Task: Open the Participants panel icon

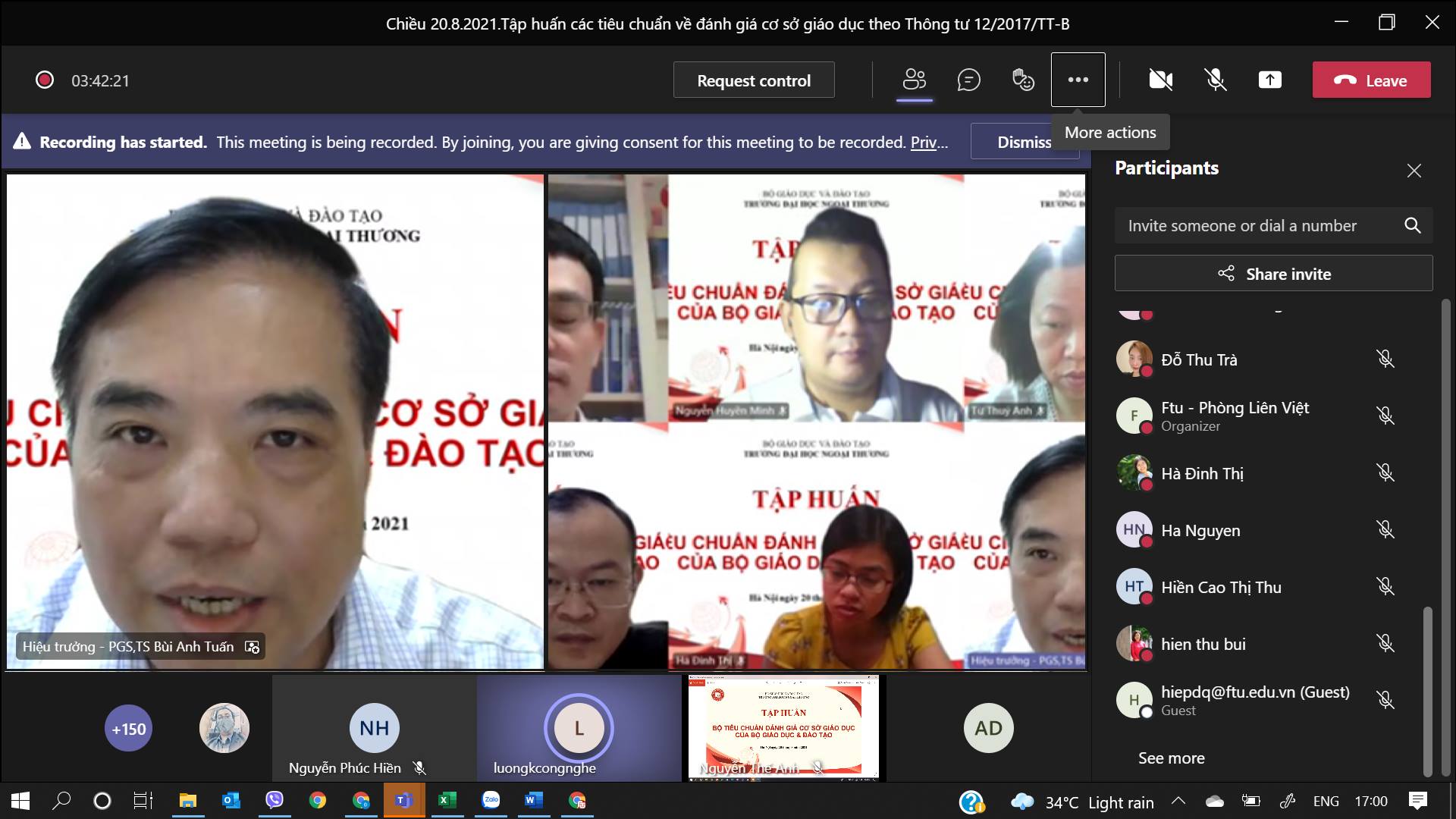Action: (x=915, y=80)
